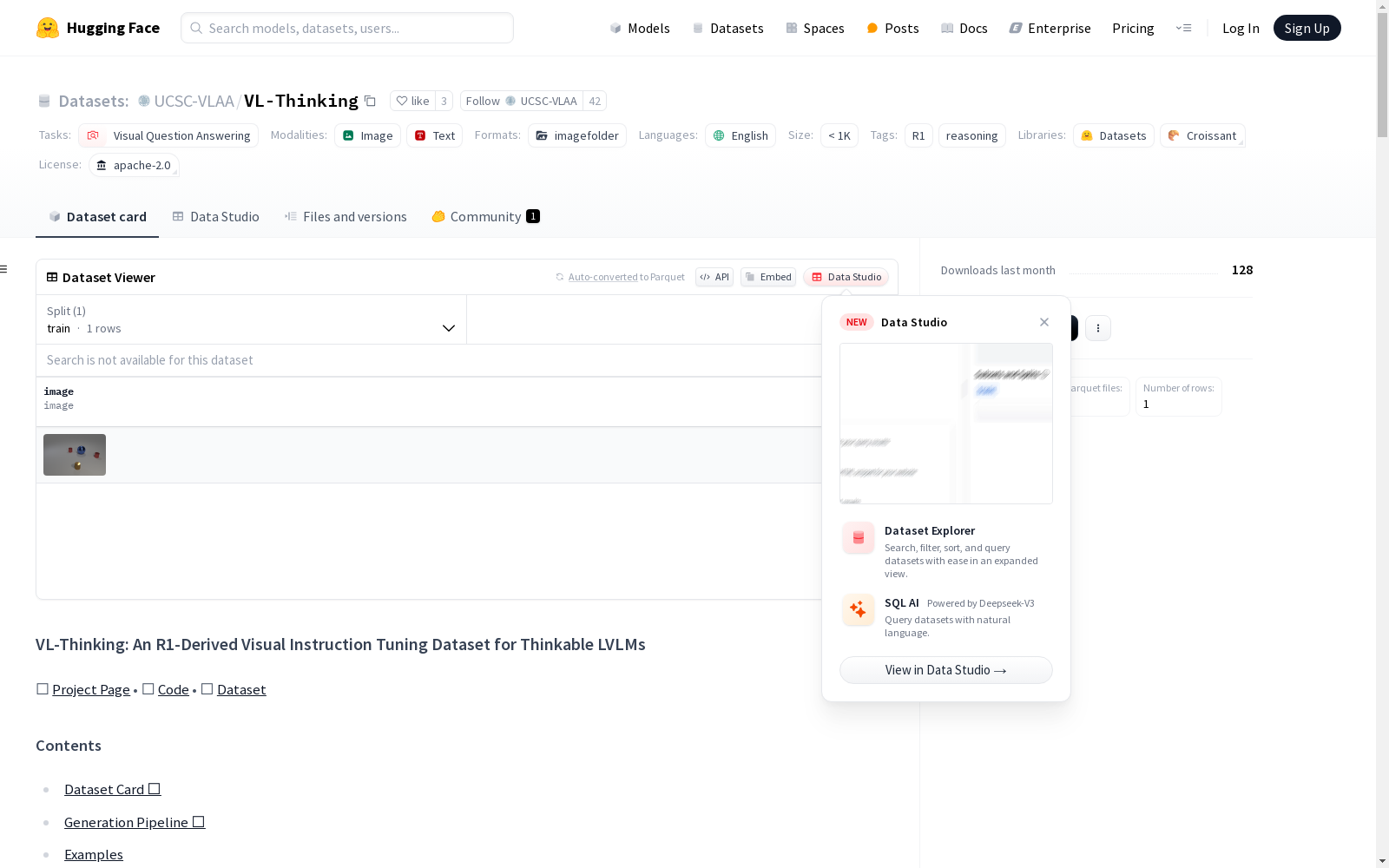Click the follower count 42
This screenshot has width=1389, height=868.
coord(595,101)
